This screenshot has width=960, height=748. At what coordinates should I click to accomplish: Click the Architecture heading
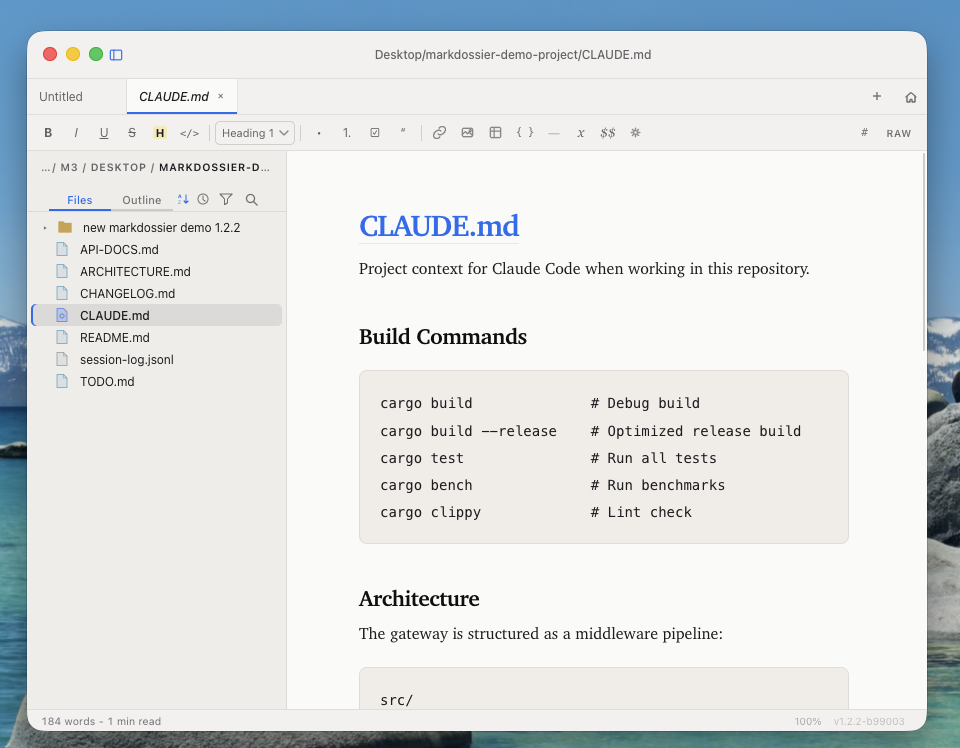pos(419,599)
